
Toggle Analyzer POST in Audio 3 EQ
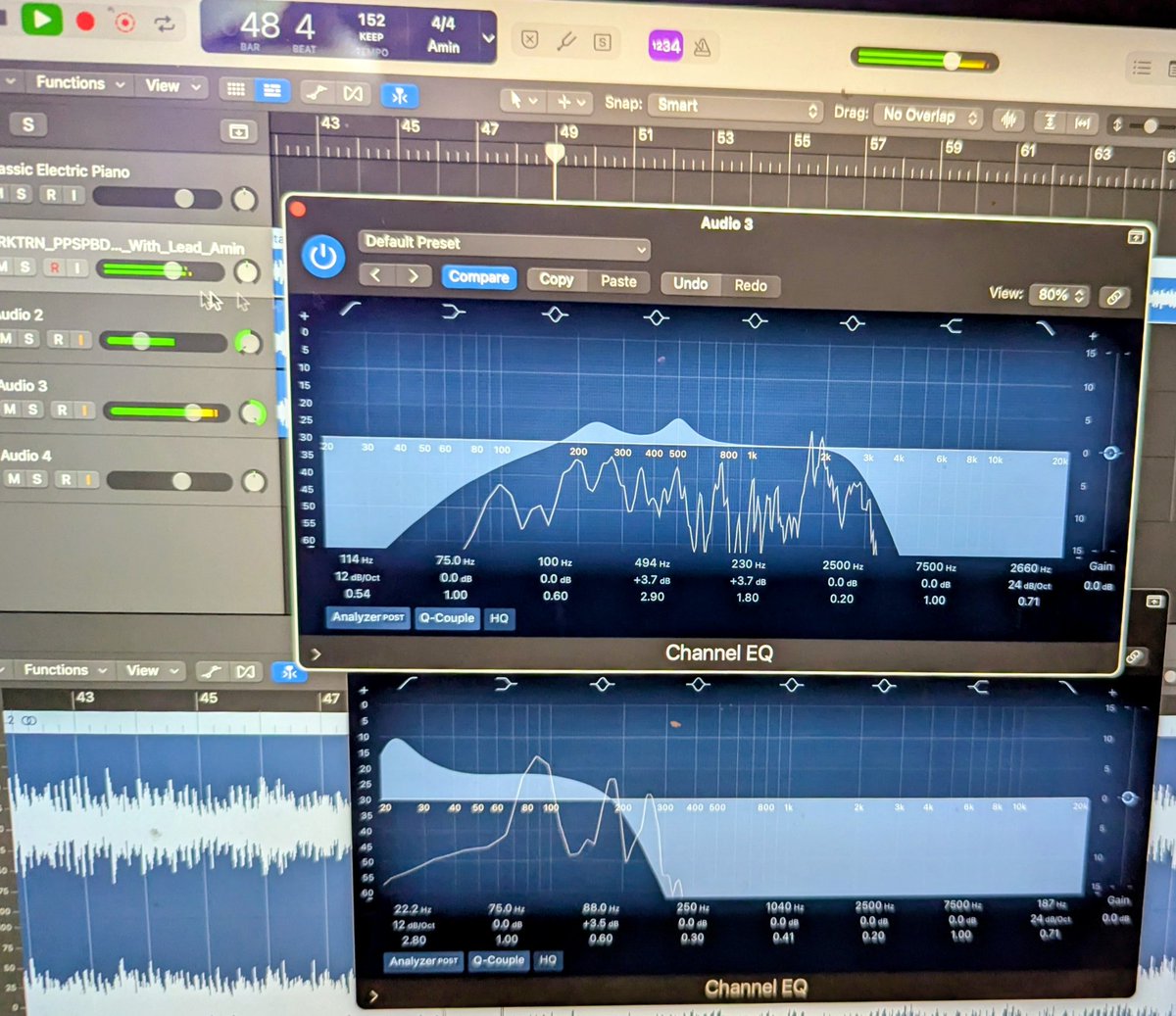click(x=367, y=617)
